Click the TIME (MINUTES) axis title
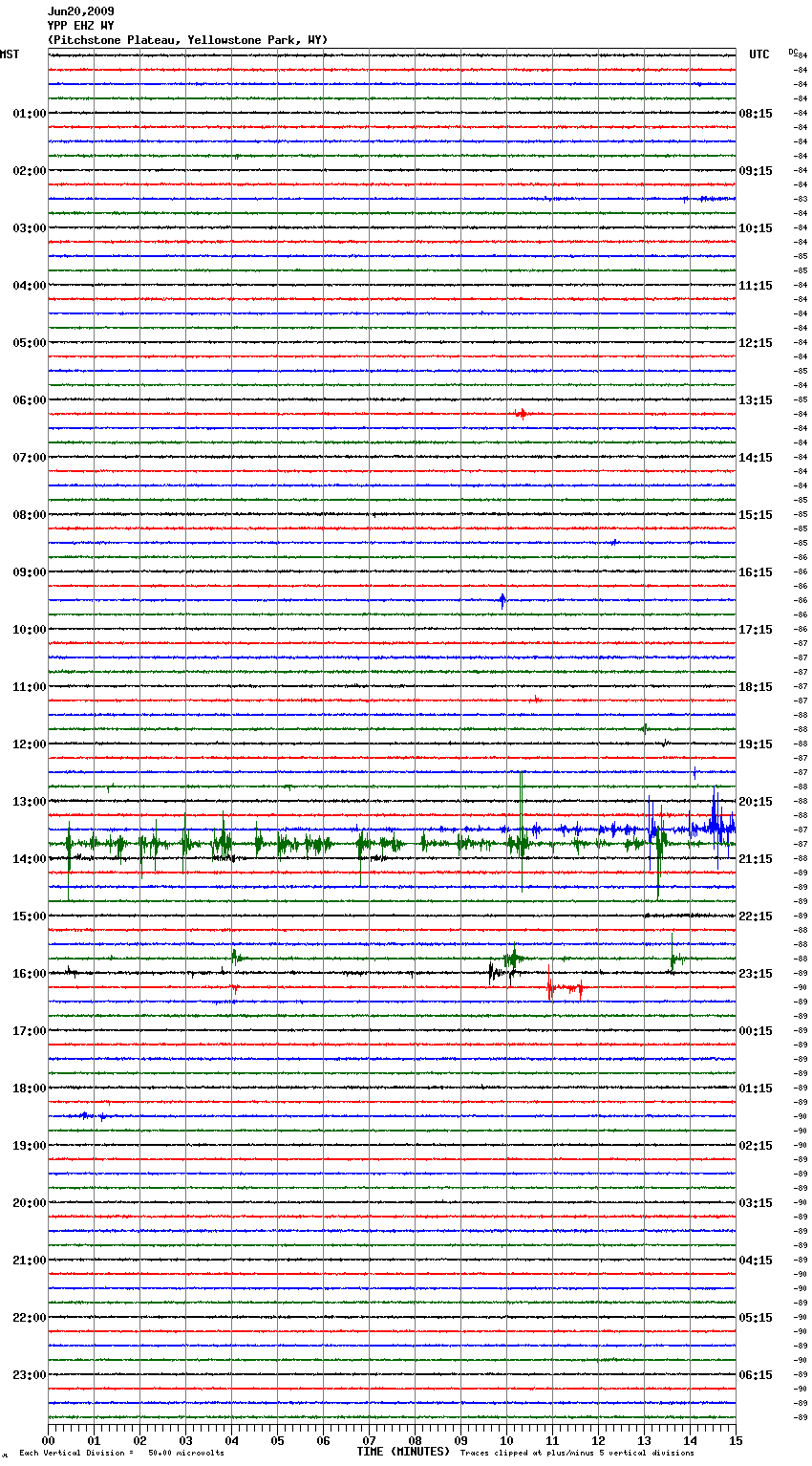Screen dimensions: 812x1466 [x=403, y=1452]
